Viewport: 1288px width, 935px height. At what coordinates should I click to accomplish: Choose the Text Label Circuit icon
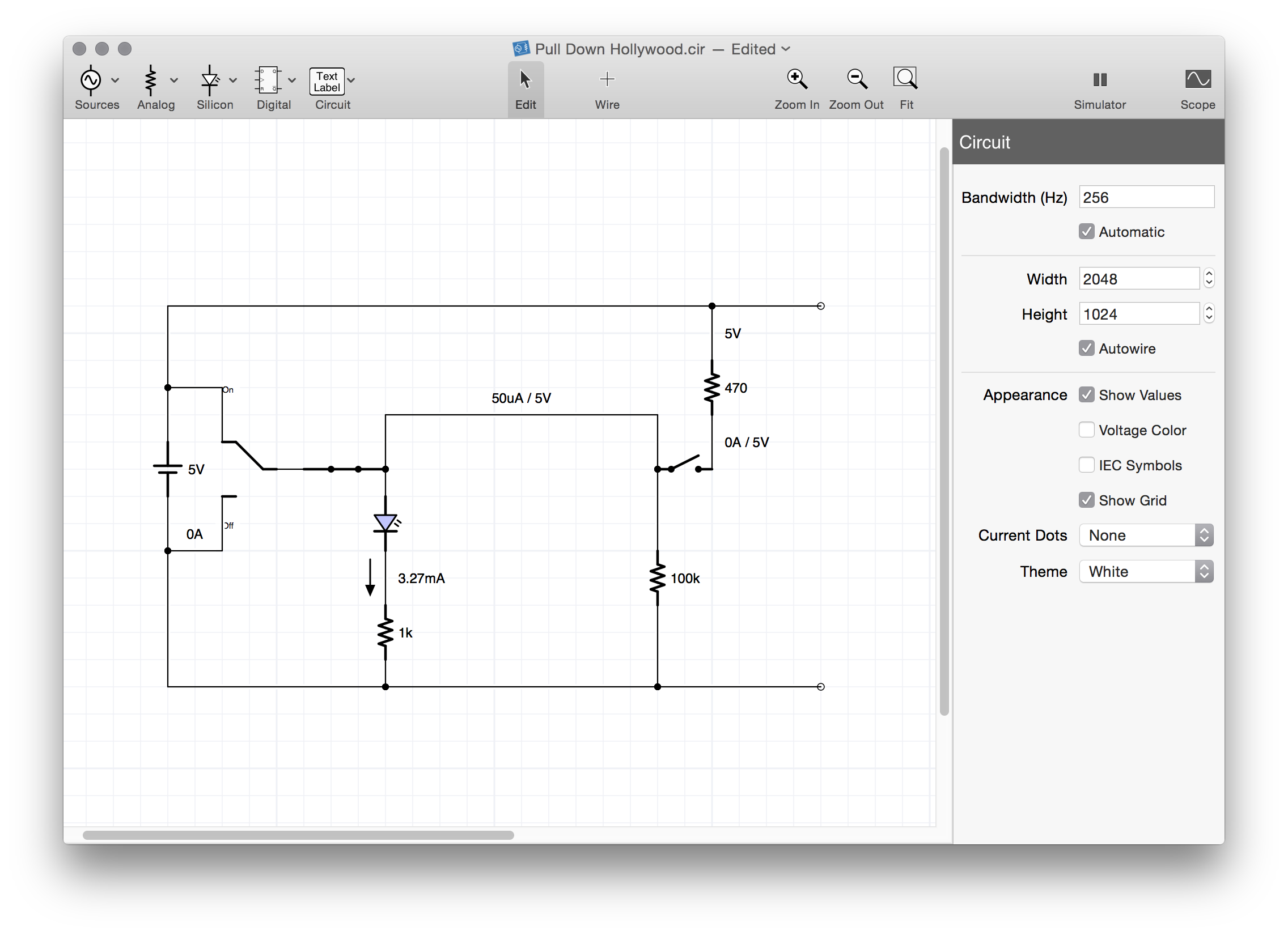(x=327, y=82)
